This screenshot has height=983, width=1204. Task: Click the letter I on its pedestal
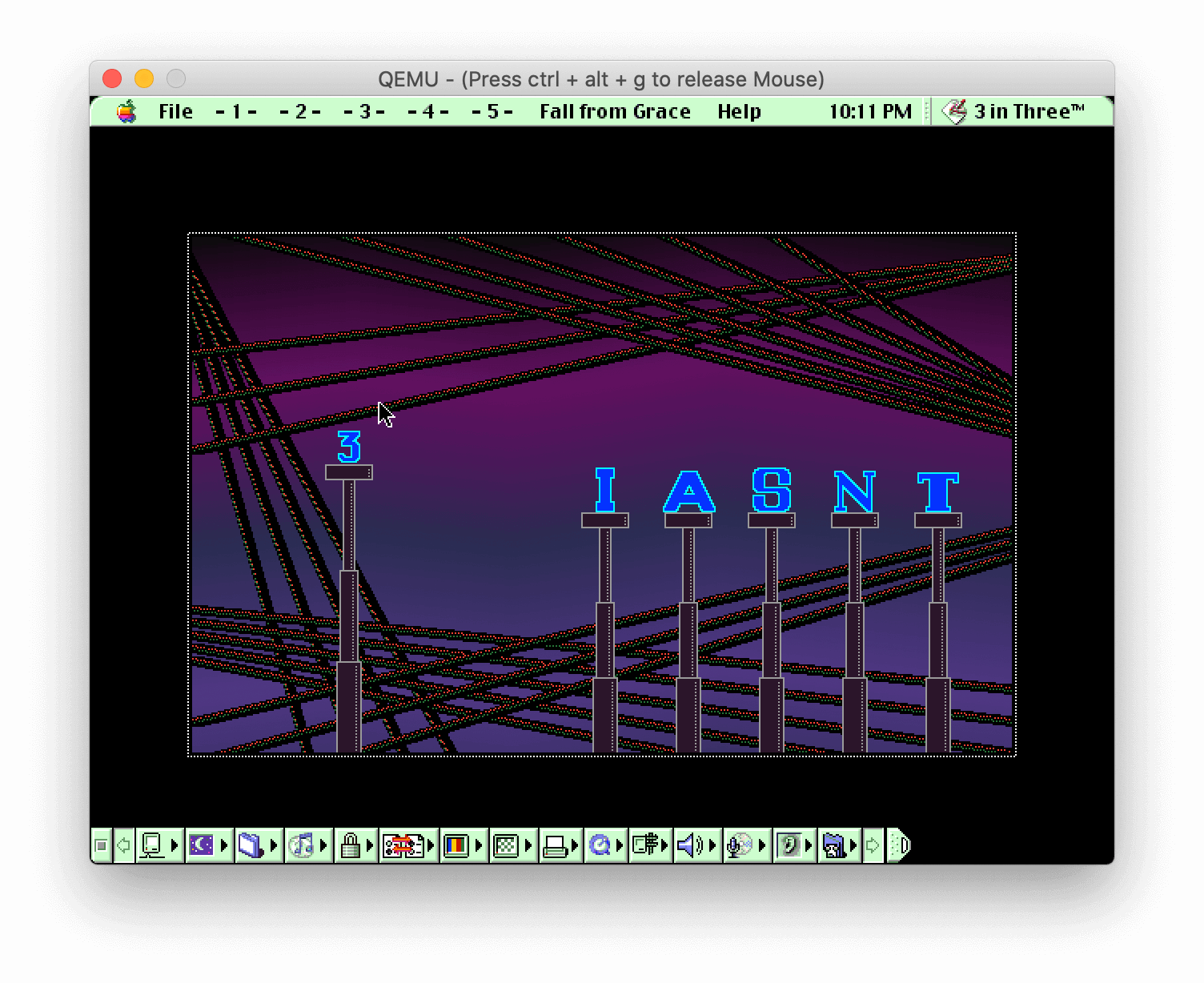pyautogui.click(x=605, y=490)
